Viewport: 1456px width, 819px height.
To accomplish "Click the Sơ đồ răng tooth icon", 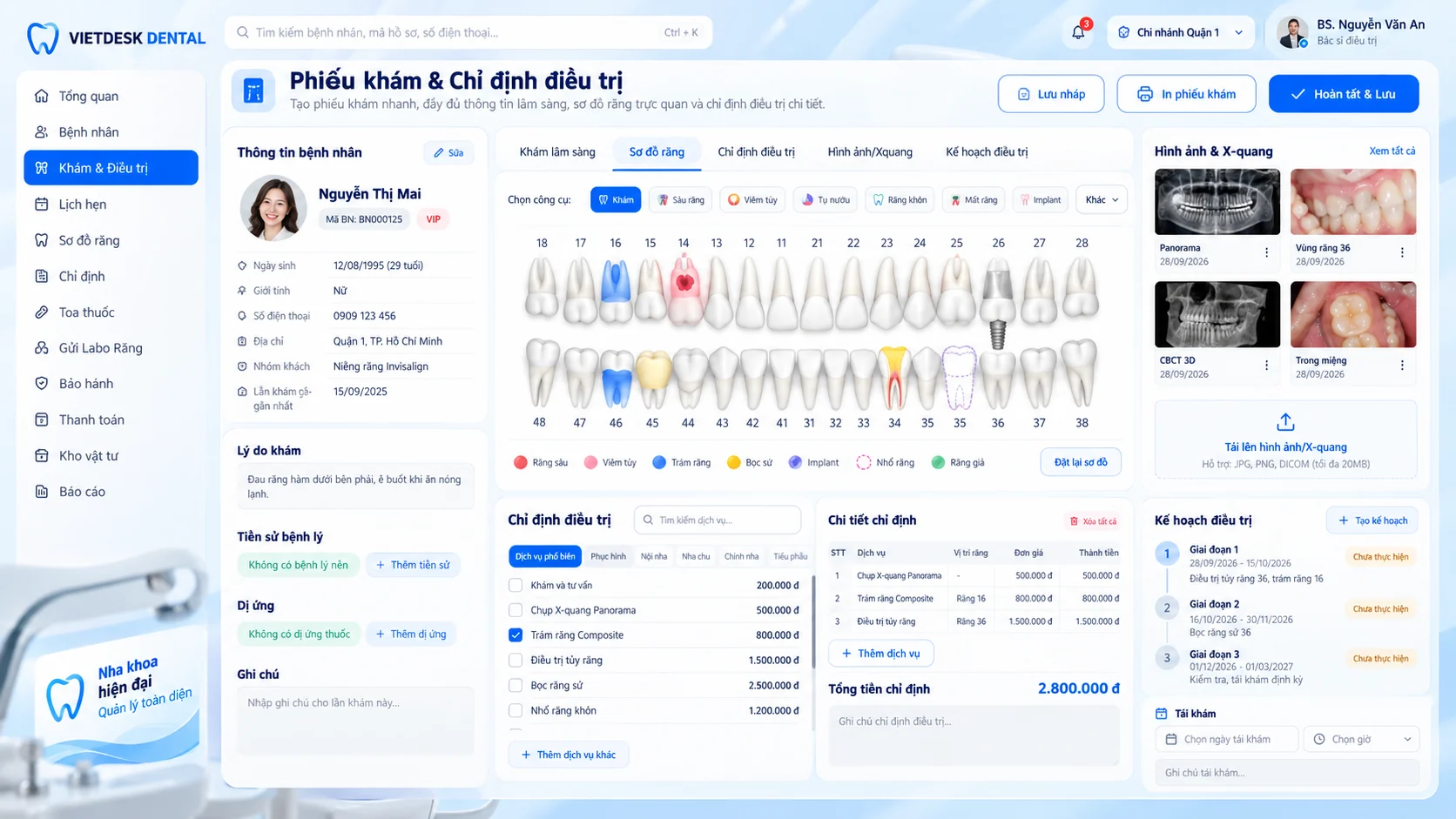I will click(41, 240).
